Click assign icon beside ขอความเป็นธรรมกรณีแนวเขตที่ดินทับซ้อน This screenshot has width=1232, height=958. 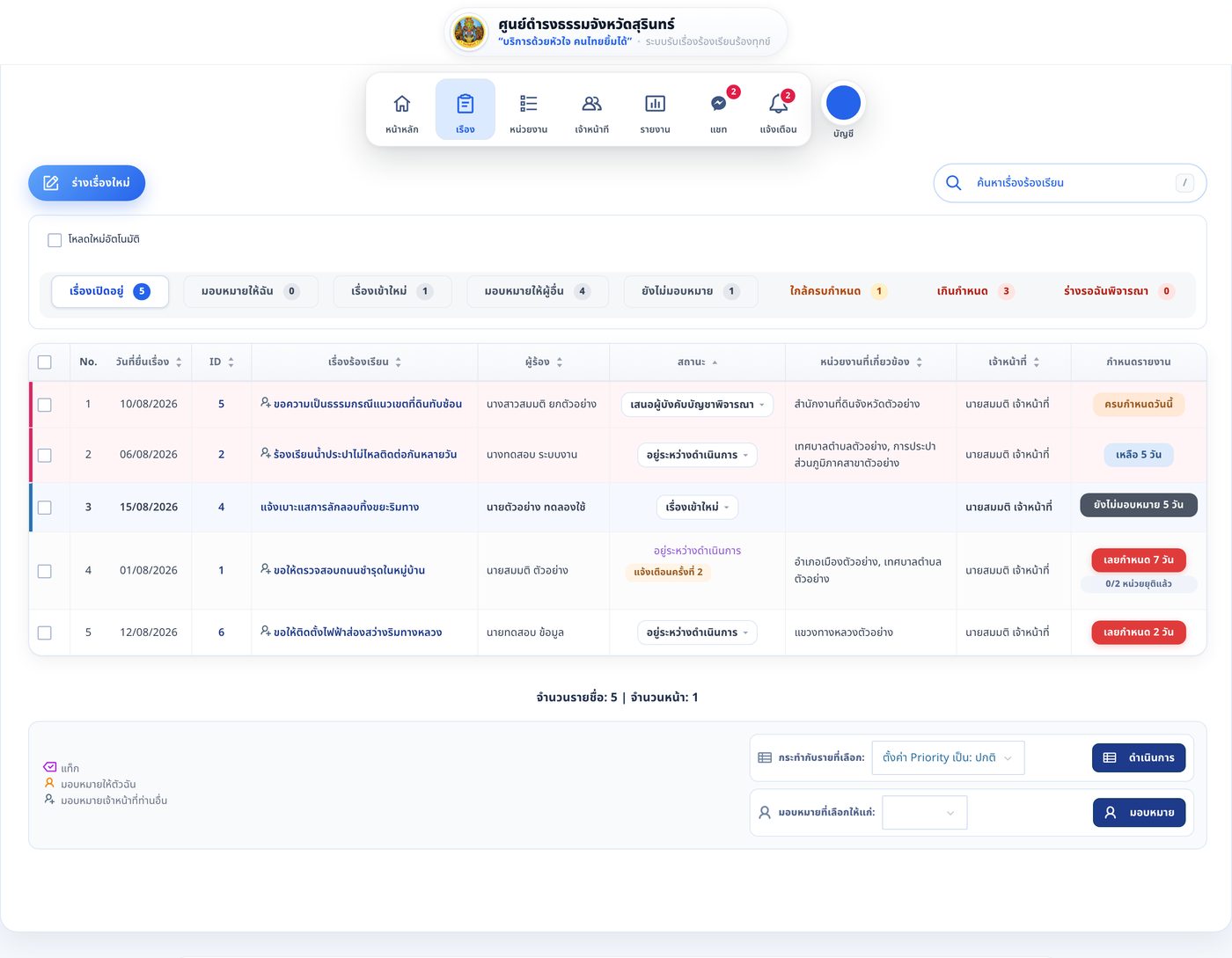[x=266, y=403]
